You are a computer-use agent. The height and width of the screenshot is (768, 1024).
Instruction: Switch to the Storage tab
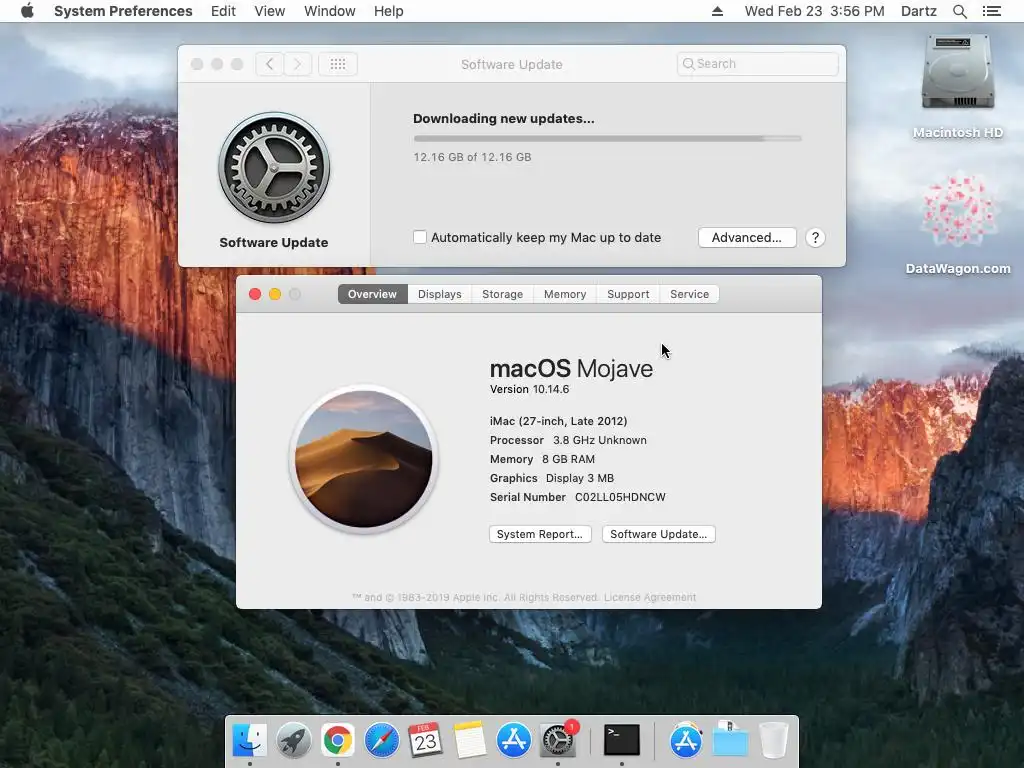pos(502,294)
